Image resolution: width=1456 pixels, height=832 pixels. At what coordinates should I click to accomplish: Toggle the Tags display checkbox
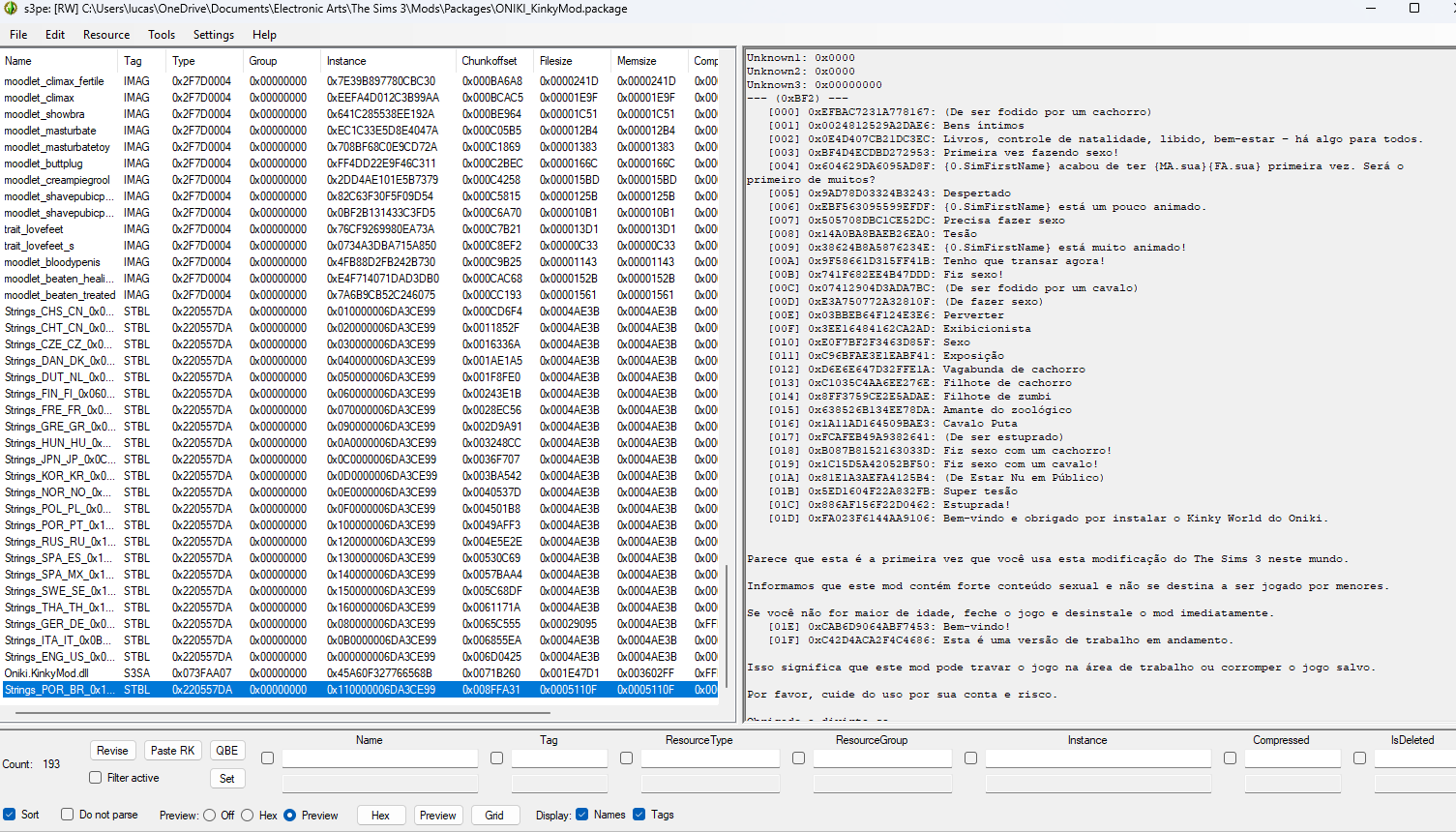point(639,815)
